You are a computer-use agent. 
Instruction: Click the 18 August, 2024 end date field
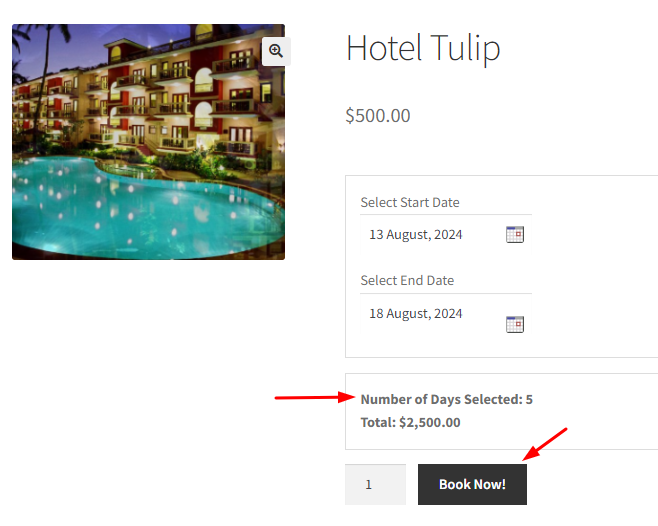point(432,314)
